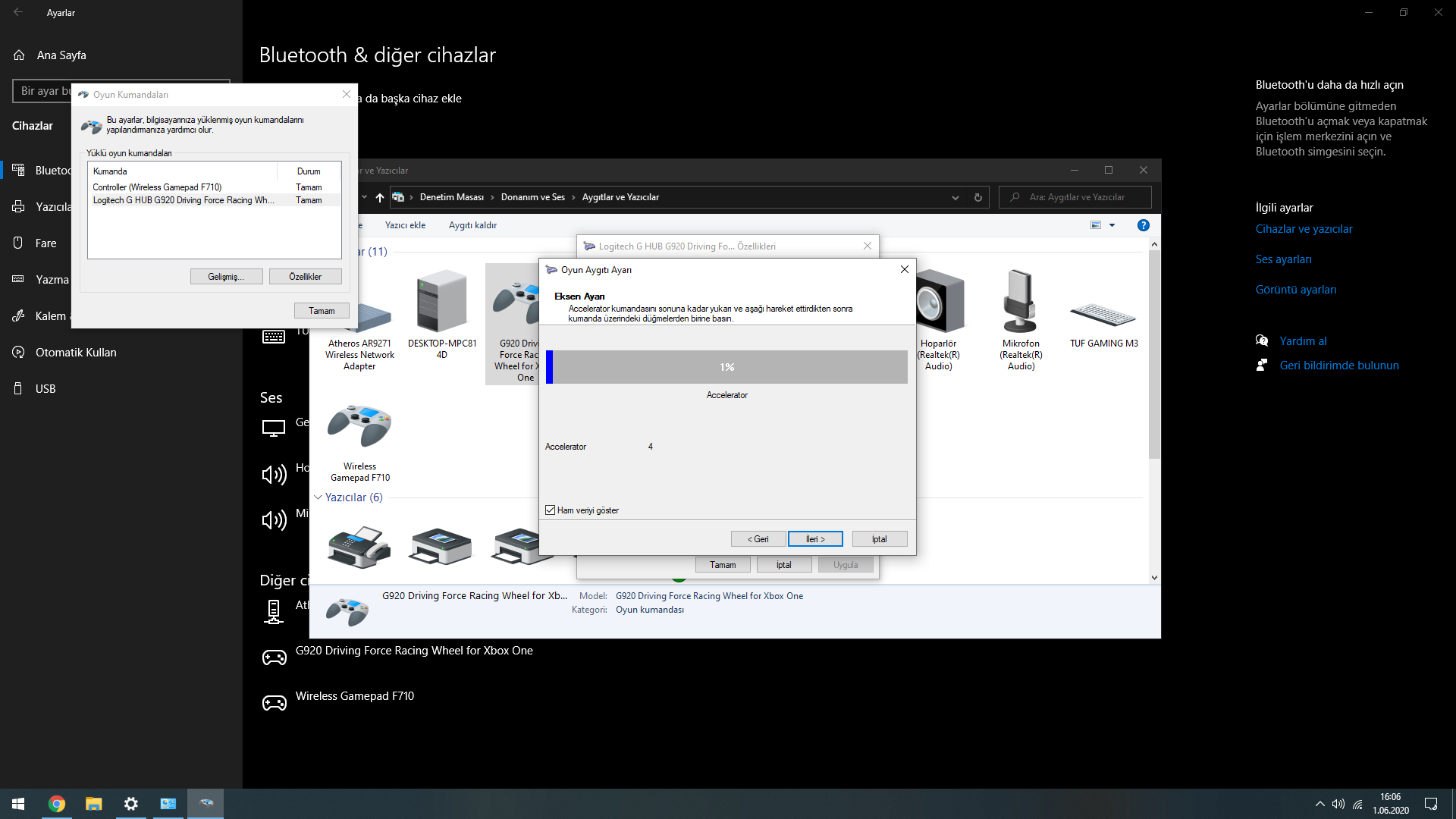Viewport: 1456px width, 819px height.
Task: Open the Windows Start menu
Action: pyautogui.click(x=18, y=804)
